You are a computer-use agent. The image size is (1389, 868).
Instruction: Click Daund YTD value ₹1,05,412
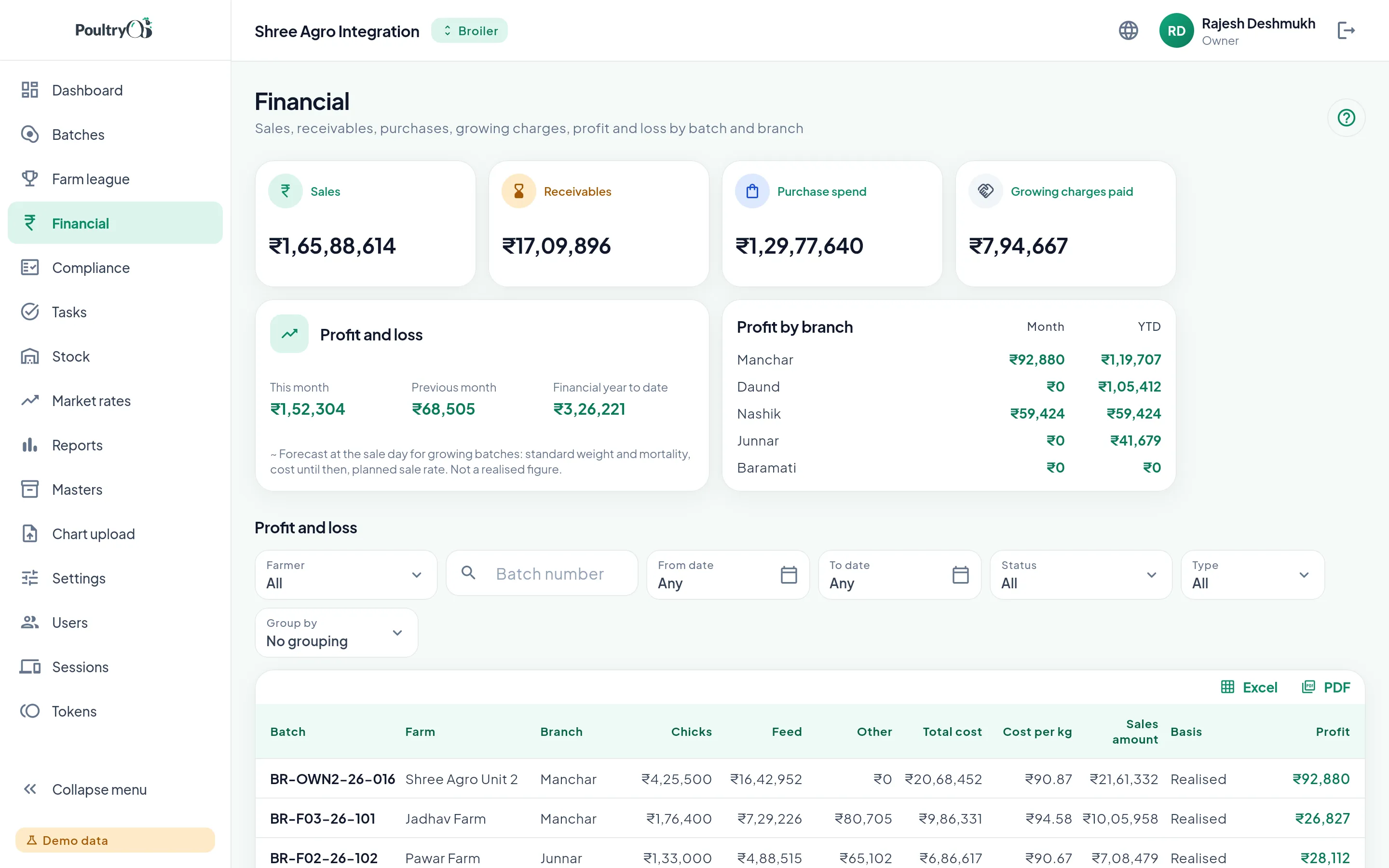click(x=1129, y=386)
